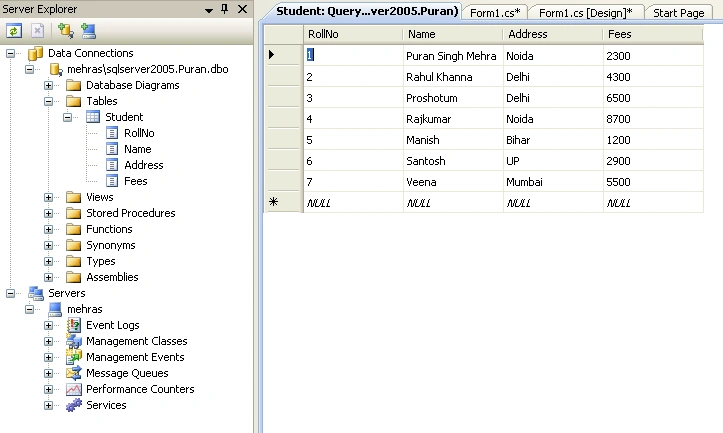This screenshot has height=433, width=723.
Task: Click the Services gears icon
Action: [x=74, y=405]
